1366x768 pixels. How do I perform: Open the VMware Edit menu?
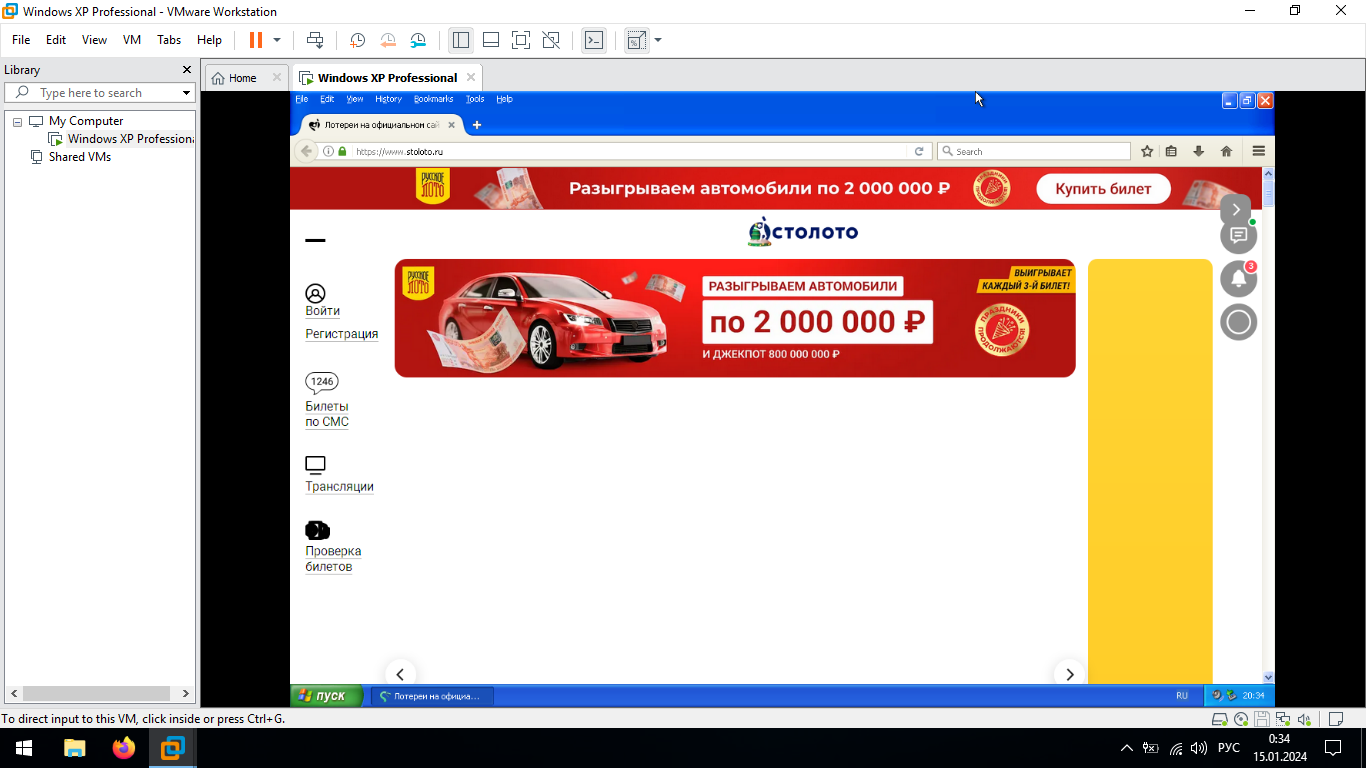click(56, 40)
